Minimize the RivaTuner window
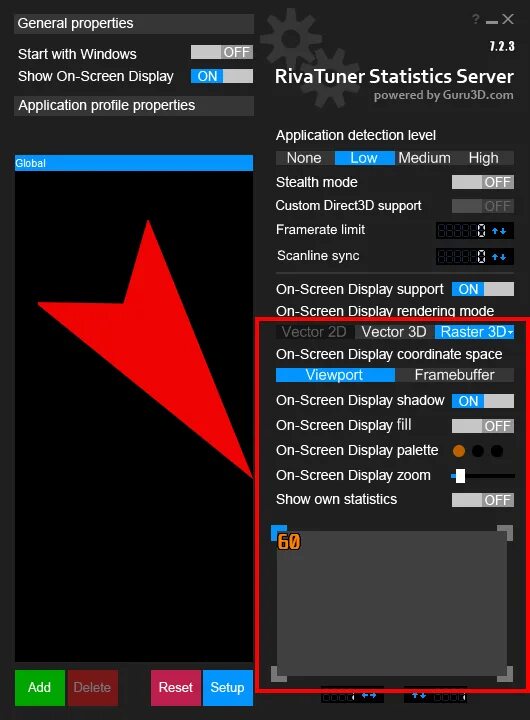530x720 pixels. tap(492, 22)
